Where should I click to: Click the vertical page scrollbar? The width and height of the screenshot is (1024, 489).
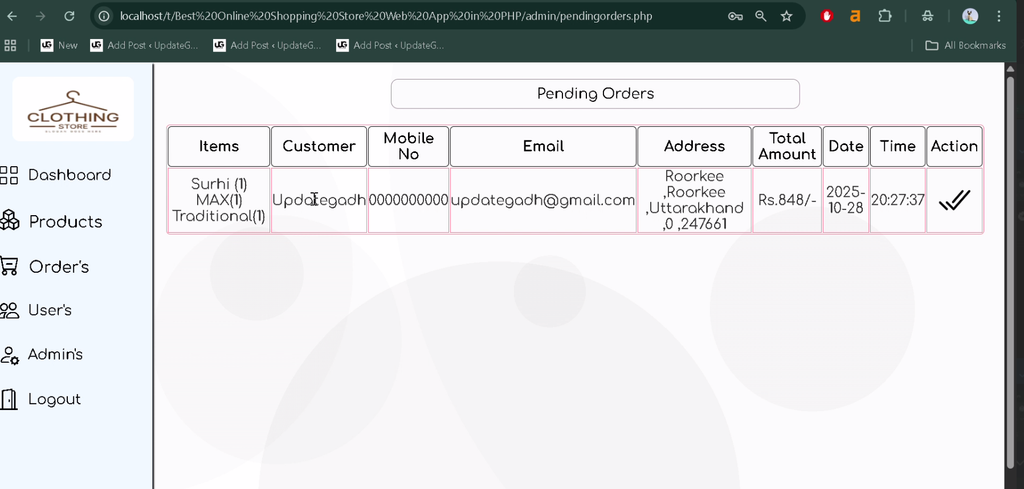pyautogui.click(x=1011, y=274)
